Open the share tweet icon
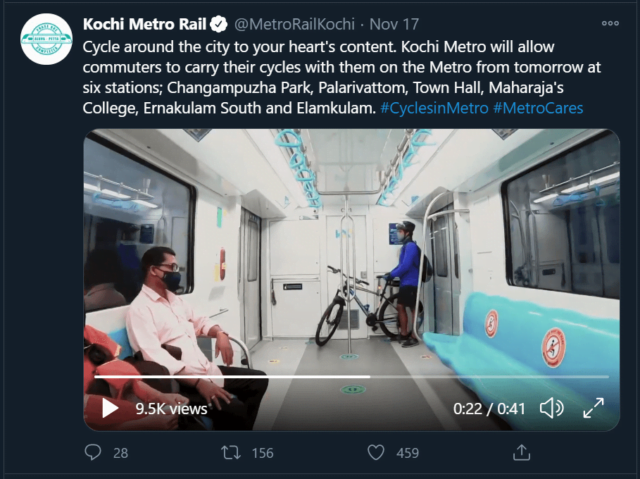 tap(521, 453)
